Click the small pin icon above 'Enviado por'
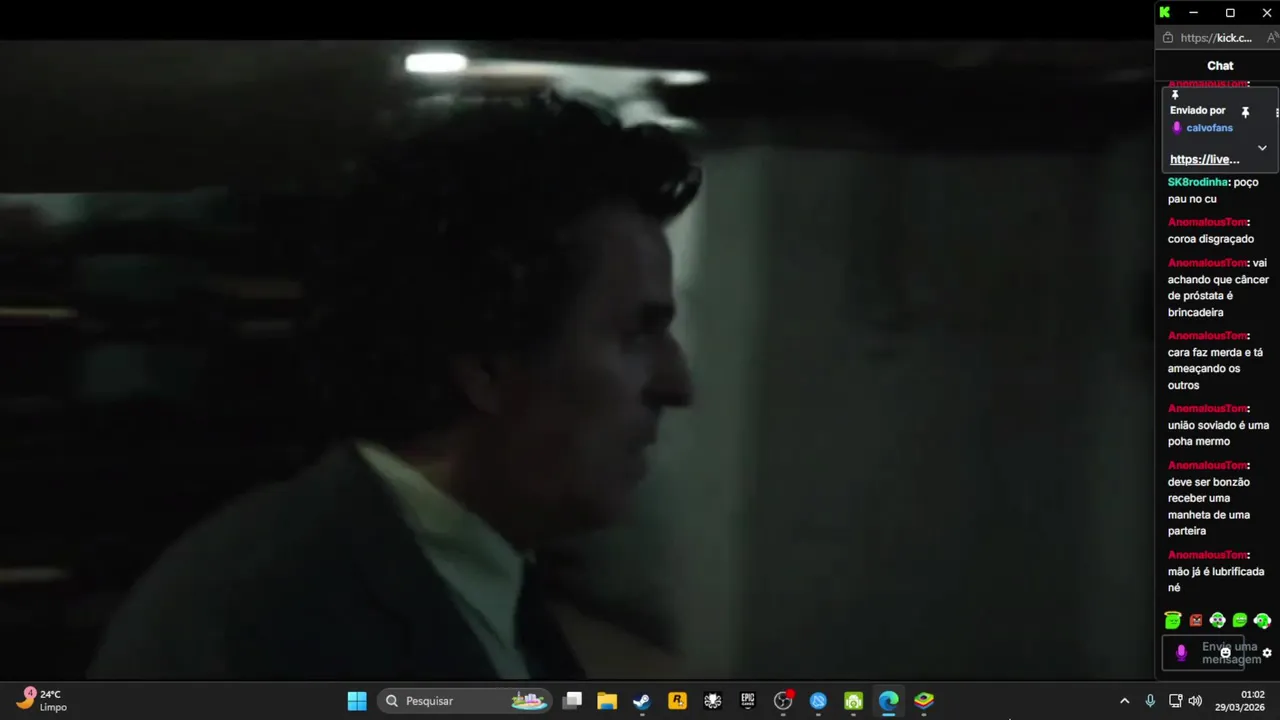Viewport: 1280px width, 720px height. 1175,95
